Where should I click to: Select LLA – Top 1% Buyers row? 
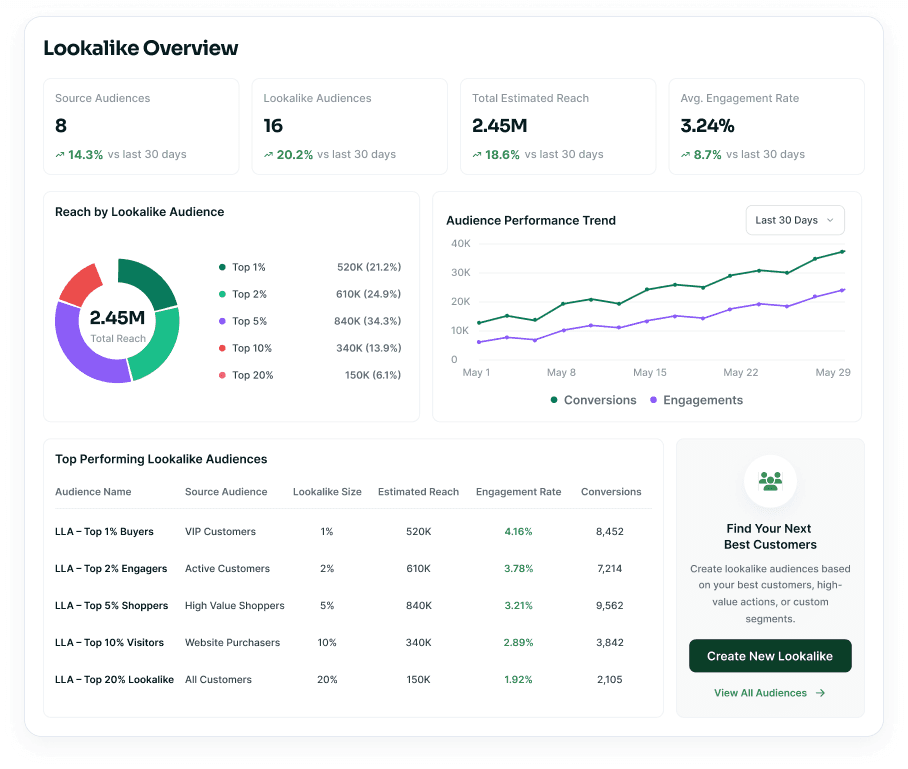(353, 532)
